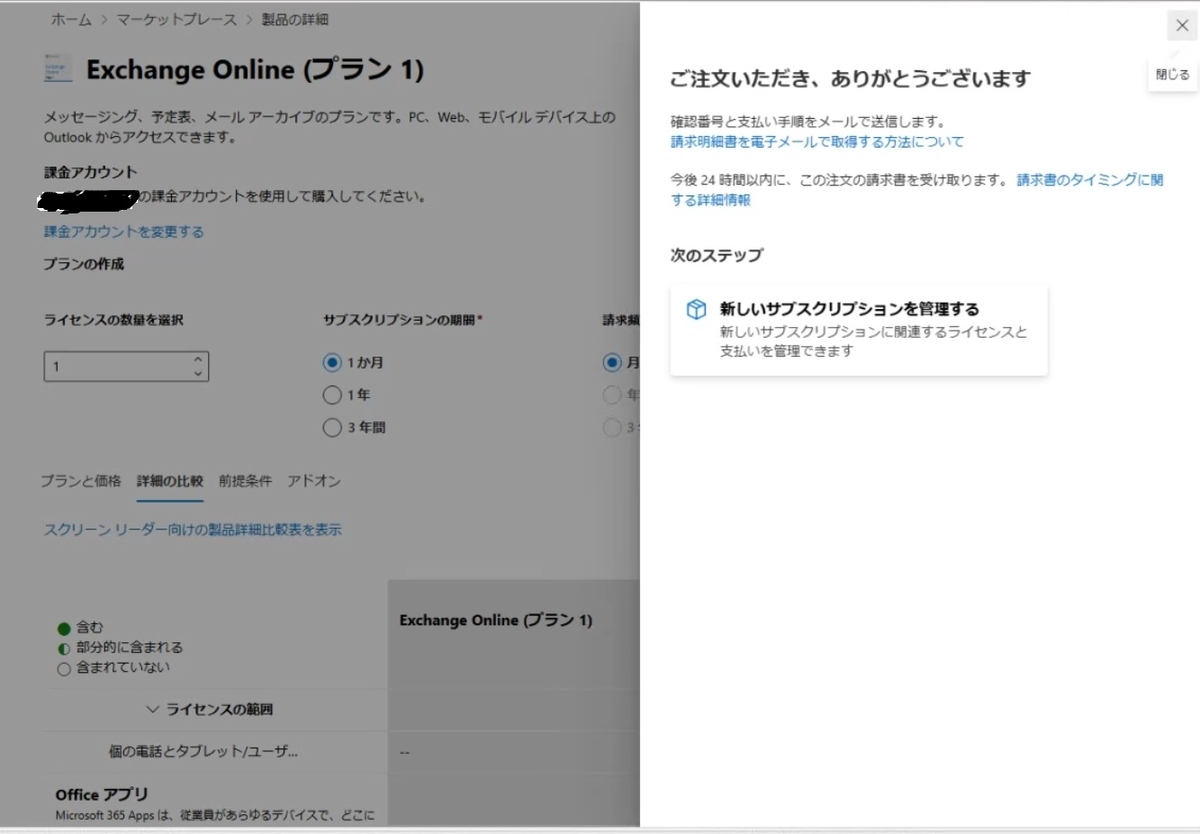Click the green 含む legend icon
Screen dimensions: 1200x834
[x=64, y=629]
